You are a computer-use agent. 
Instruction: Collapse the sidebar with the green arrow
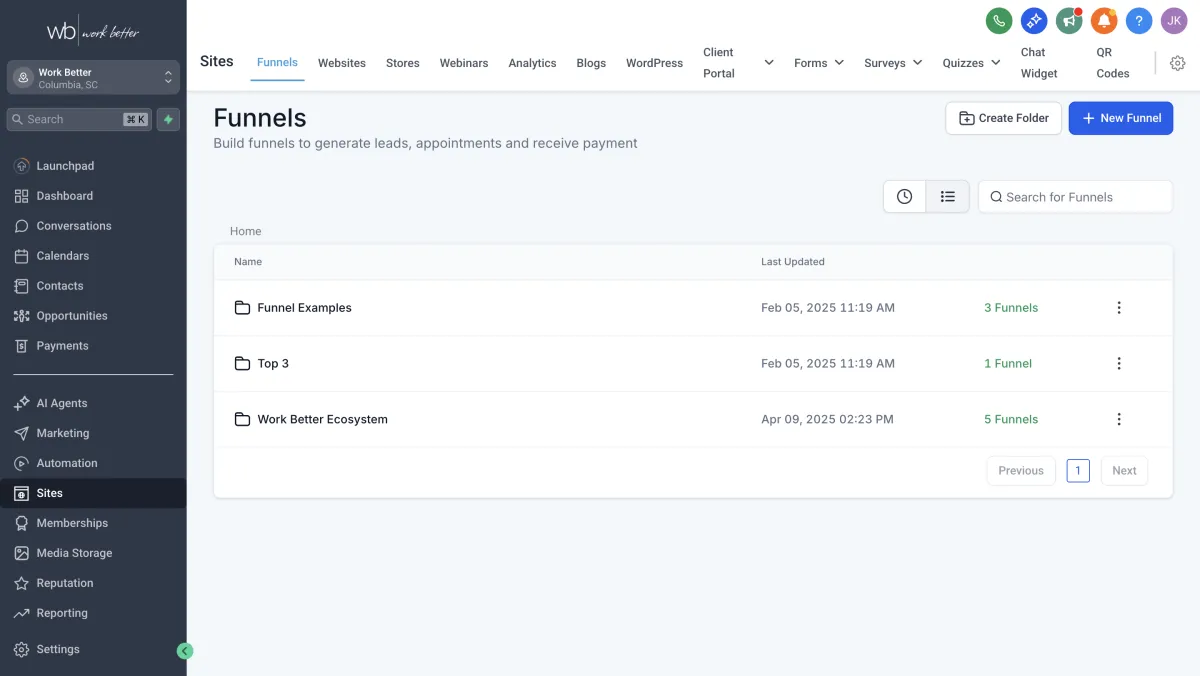184,651
